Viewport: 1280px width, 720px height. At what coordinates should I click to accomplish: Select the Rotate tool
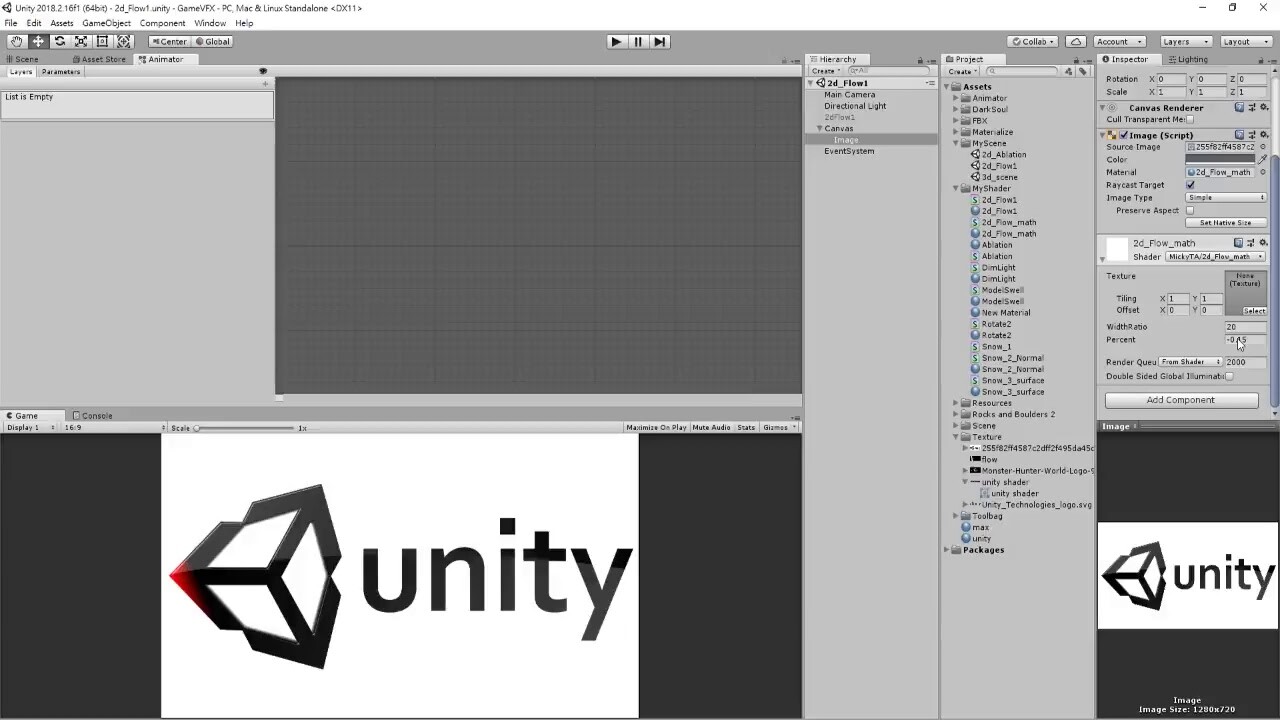click(59, 41)
